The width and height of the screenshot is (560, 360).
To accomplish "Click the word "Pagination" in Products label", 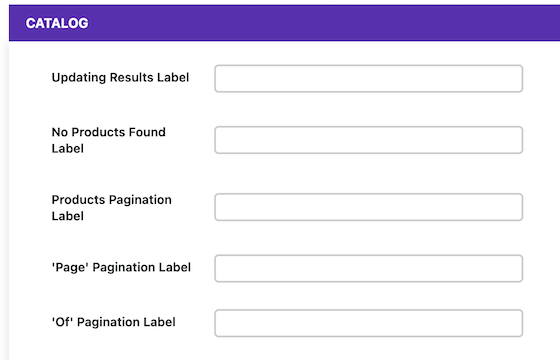I will [140, 200].
